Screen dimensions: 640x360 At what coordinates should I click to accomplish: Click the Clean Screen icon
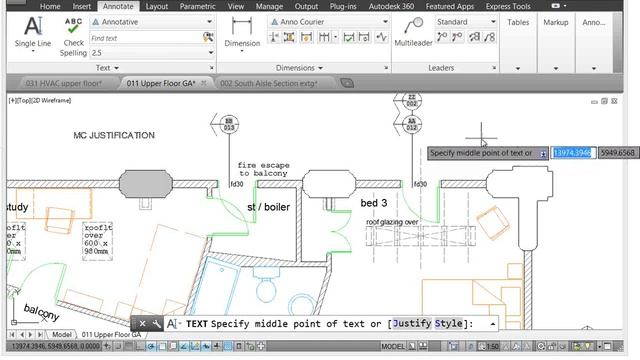coord(608,347)
